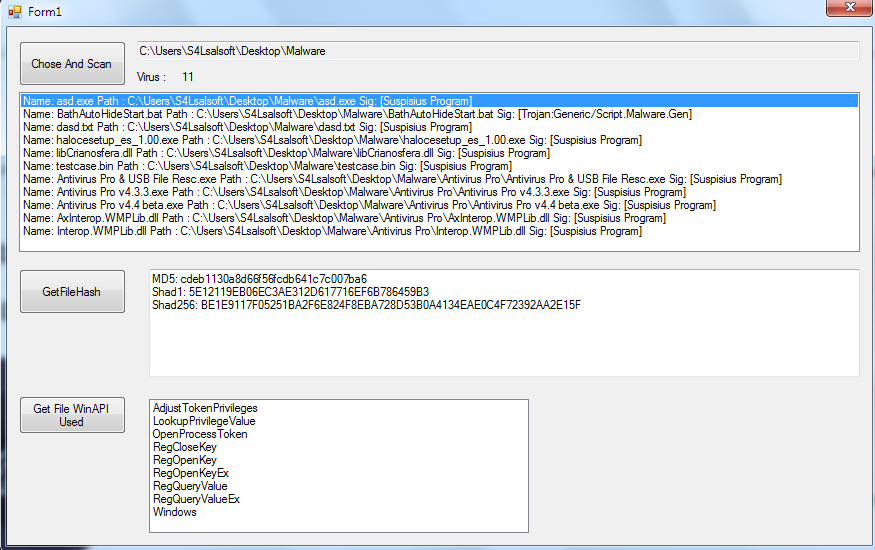Click the MD5 hash line
The height and width of the screenshot is (550, 875).
pyautogui.click(x=259, y=279)
